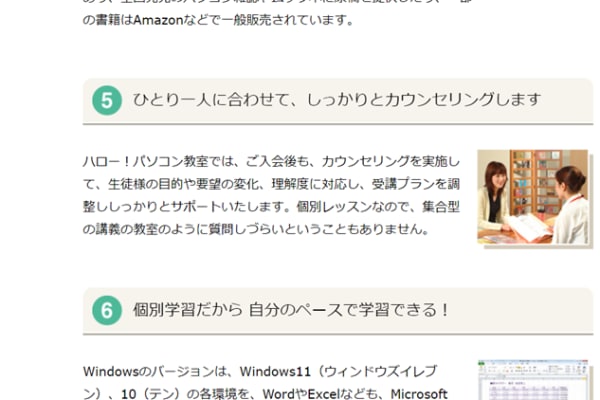Click line starting 'ハロー！パソコン教室では、ご入会後も'
The height and width of the screenshot is (400, 600).
tap(271, 162)
